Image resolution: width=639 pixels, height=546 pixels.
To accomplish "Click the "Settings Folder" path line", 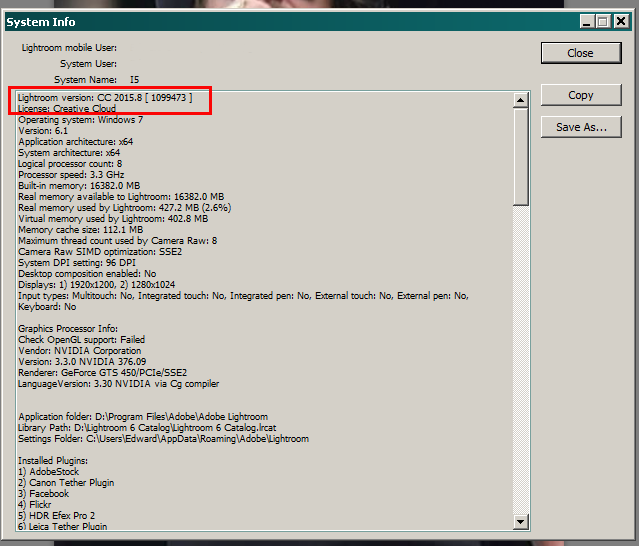I will point(163,439).
